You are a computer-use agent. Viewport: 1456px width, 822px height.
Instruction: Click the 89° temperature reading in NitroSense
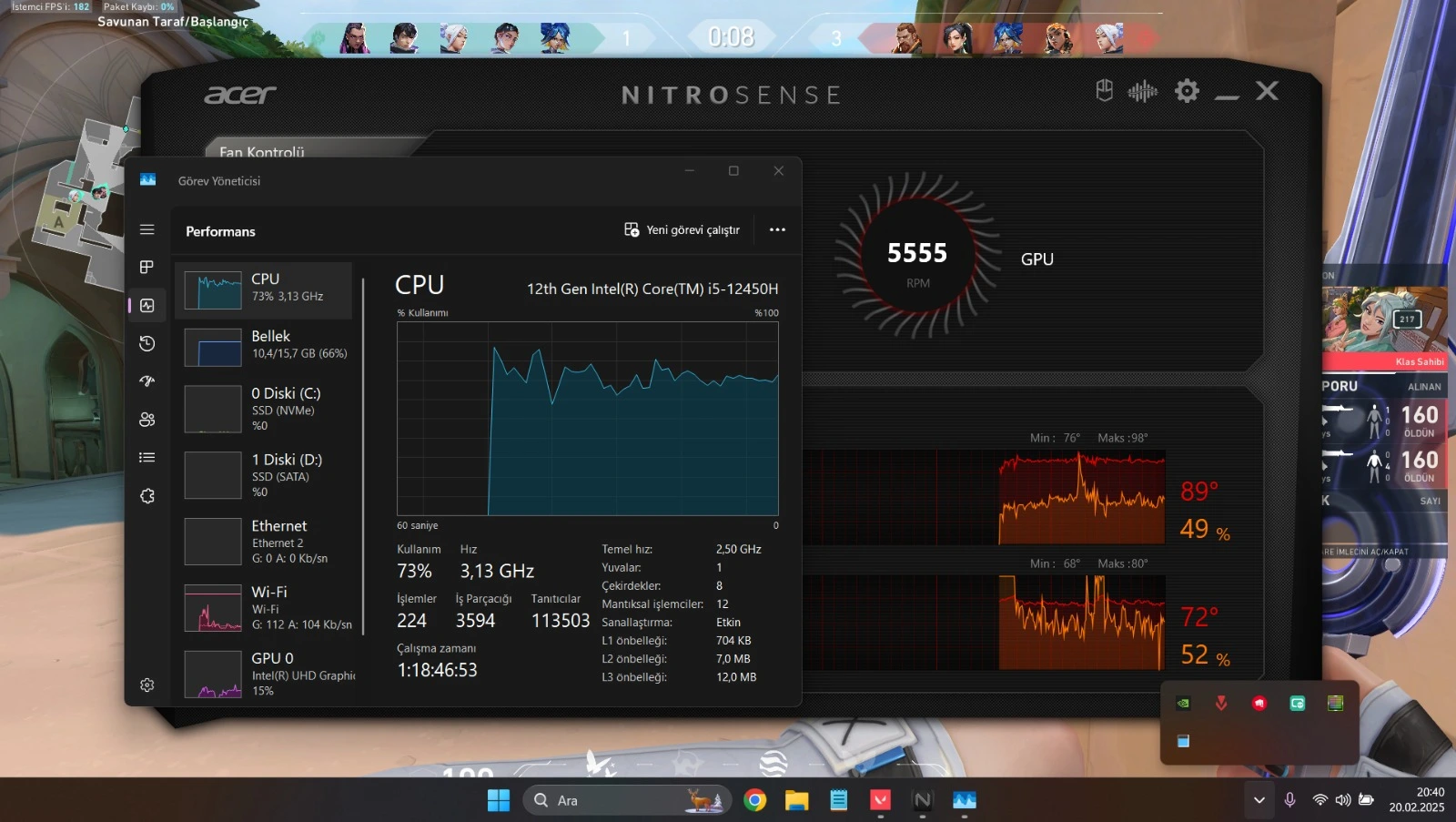(1199, 492)
